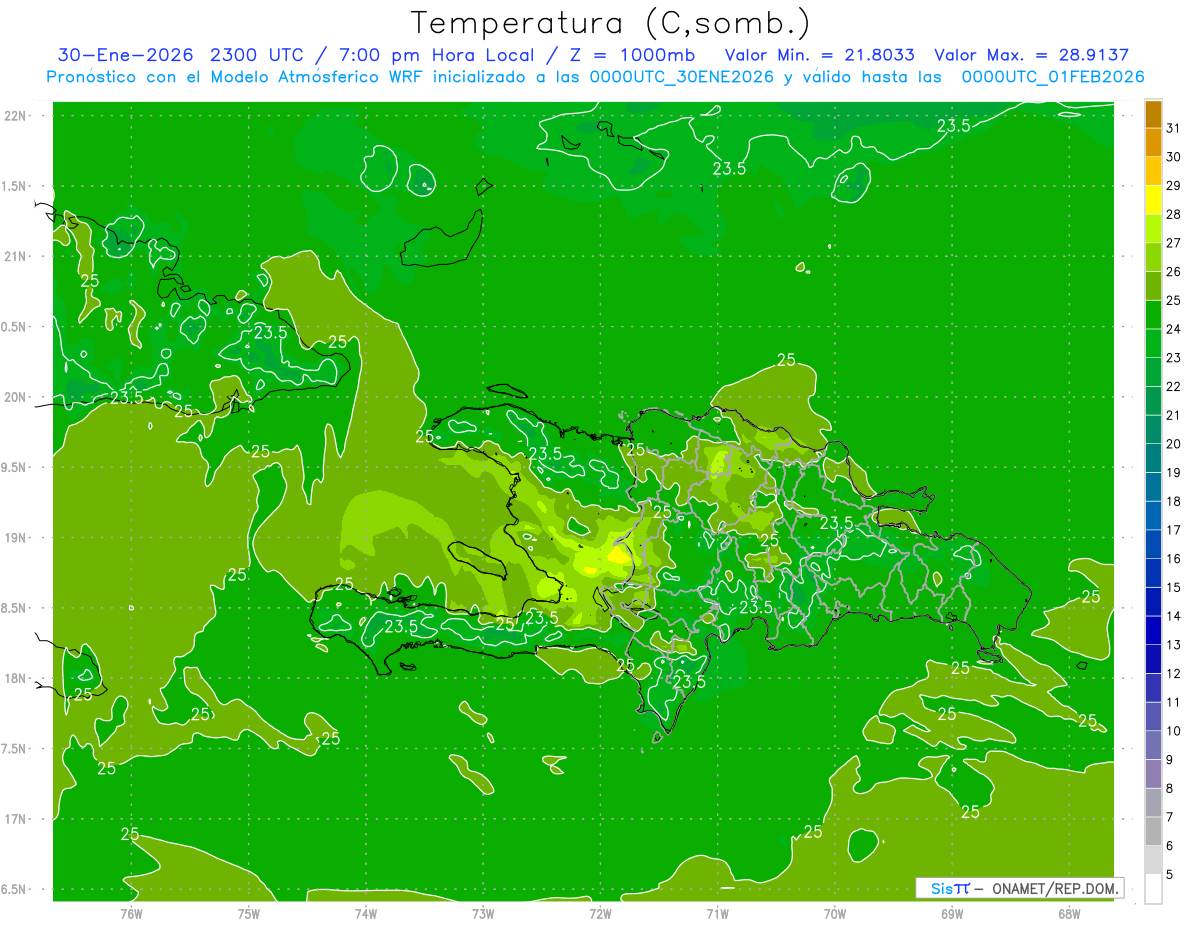Screen dimensions: 1200x927
Task: Click the '31' value on the color legend
Action: coord(1174,128)
